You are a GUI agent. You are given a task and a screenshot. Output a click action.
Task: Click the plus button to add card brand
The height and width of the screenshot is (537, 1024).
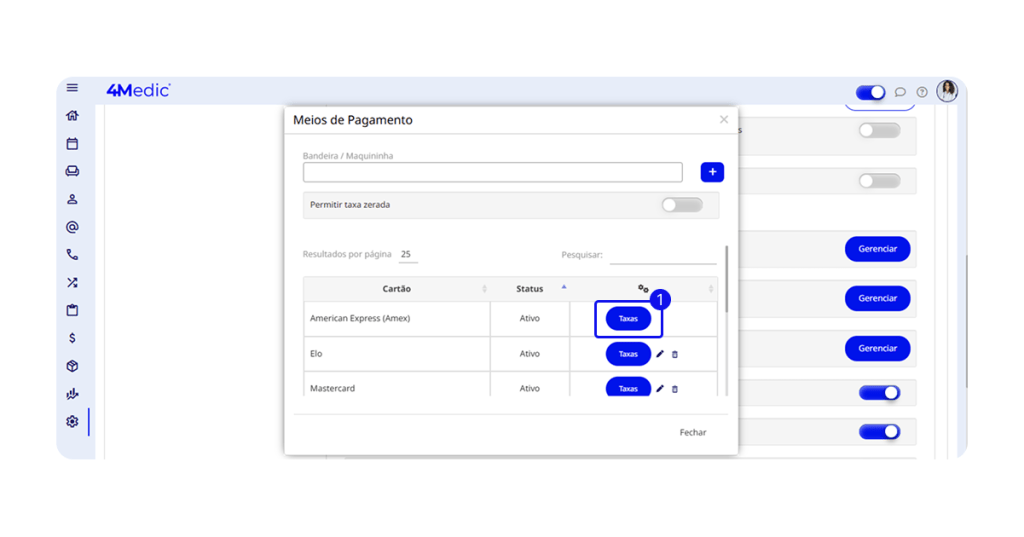click(712, 172)
